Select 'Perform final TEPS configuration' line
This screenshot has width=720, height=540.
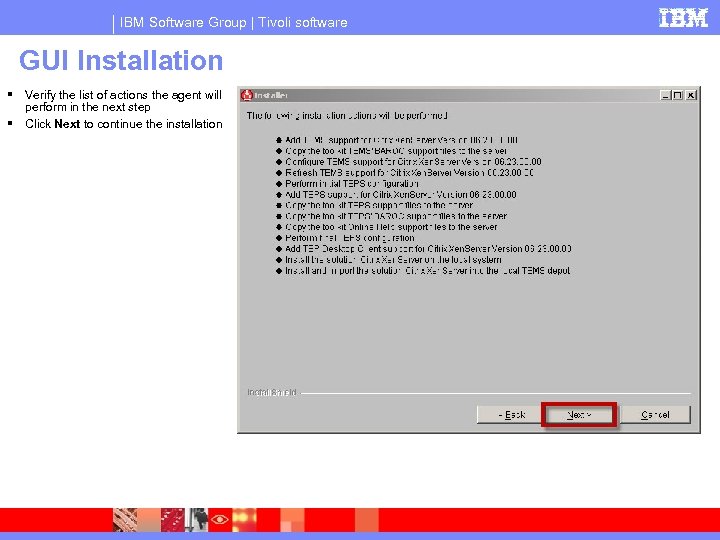click(x=349, y=238)
